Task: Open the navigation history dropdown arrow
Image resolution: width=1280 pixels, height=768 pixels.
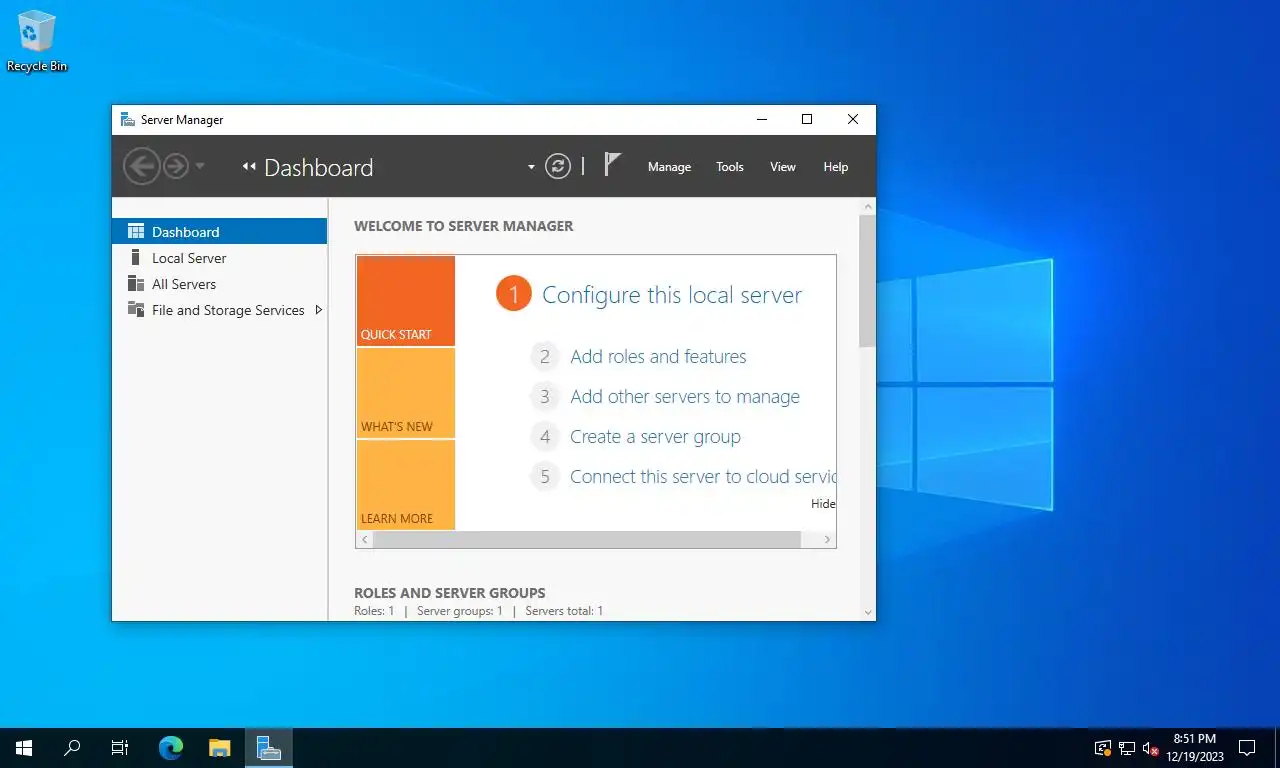Action: pyautogui.click(x=200, y=166)
